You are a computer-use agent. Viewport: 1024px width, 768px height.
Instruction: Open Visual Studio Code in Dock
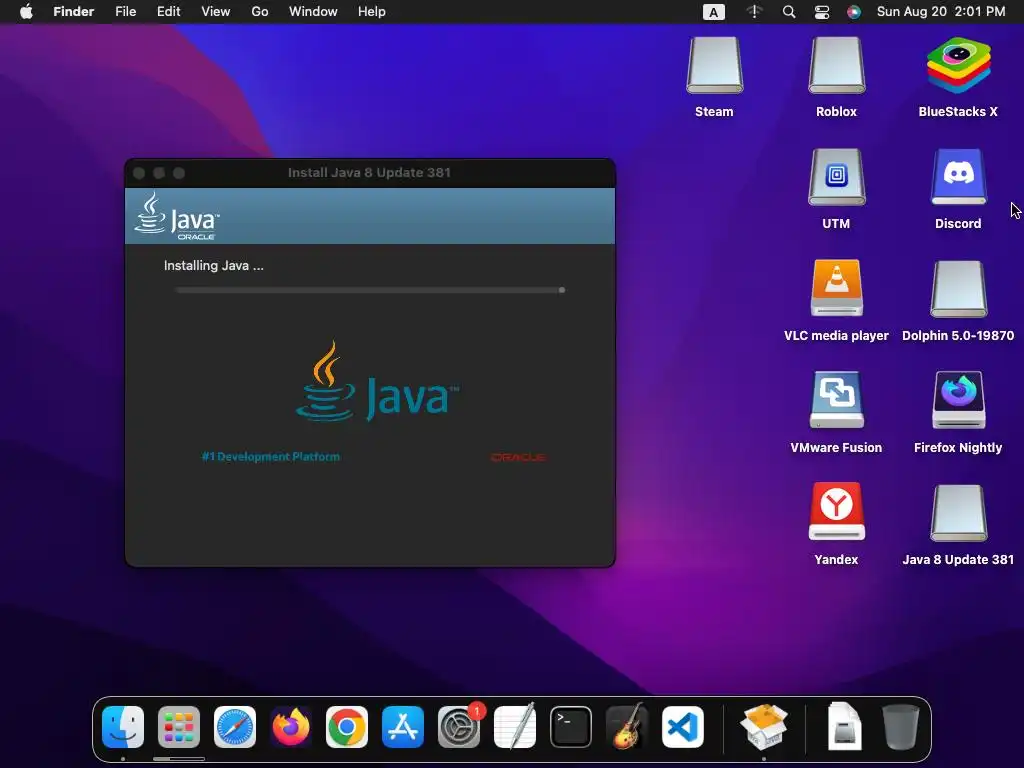pos(682,727)
